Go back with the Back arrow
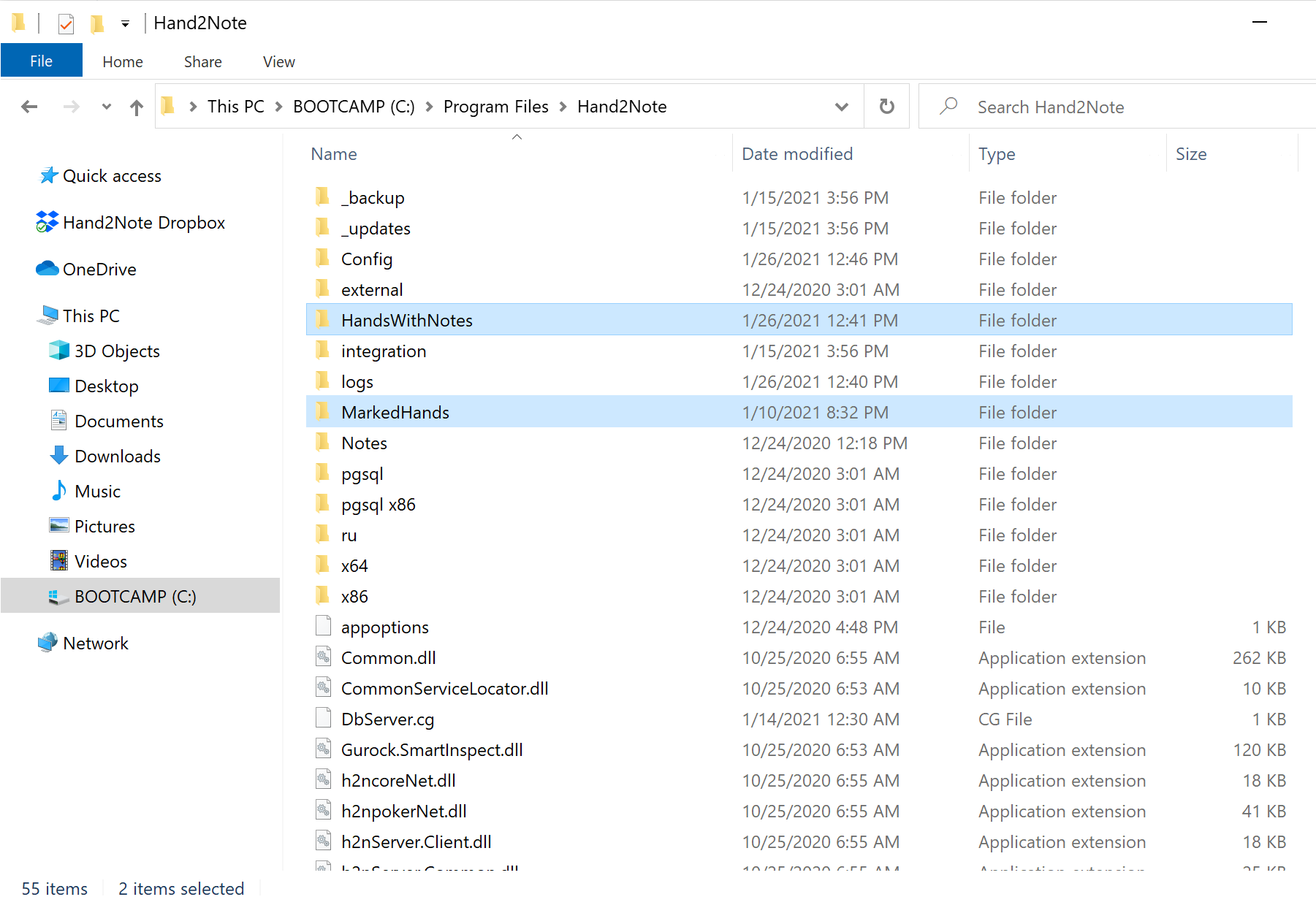This screenshot has height=905, width=1316. pyautogui.click(x=29, y=107)
